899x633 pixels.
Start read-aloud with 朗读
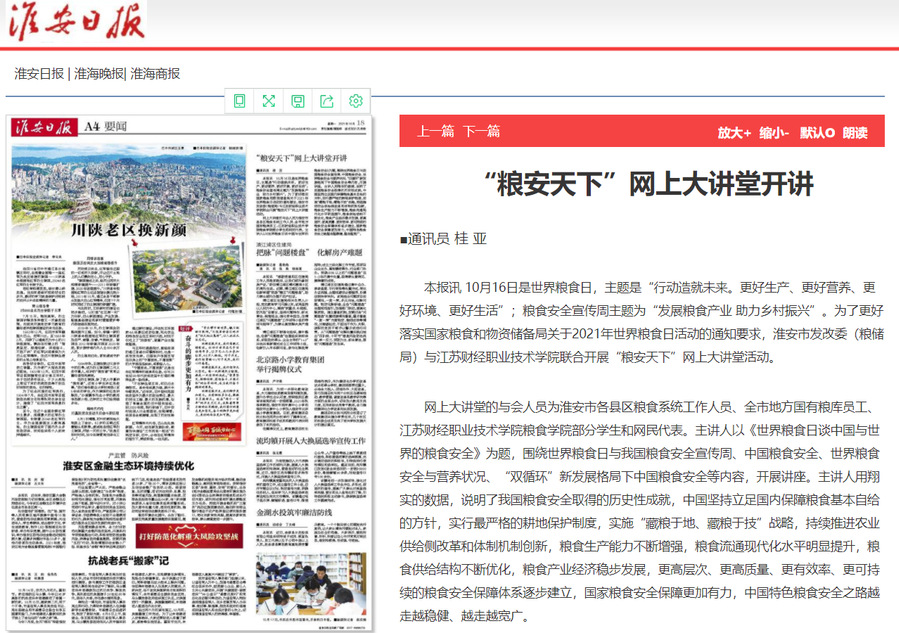point(855,132)
